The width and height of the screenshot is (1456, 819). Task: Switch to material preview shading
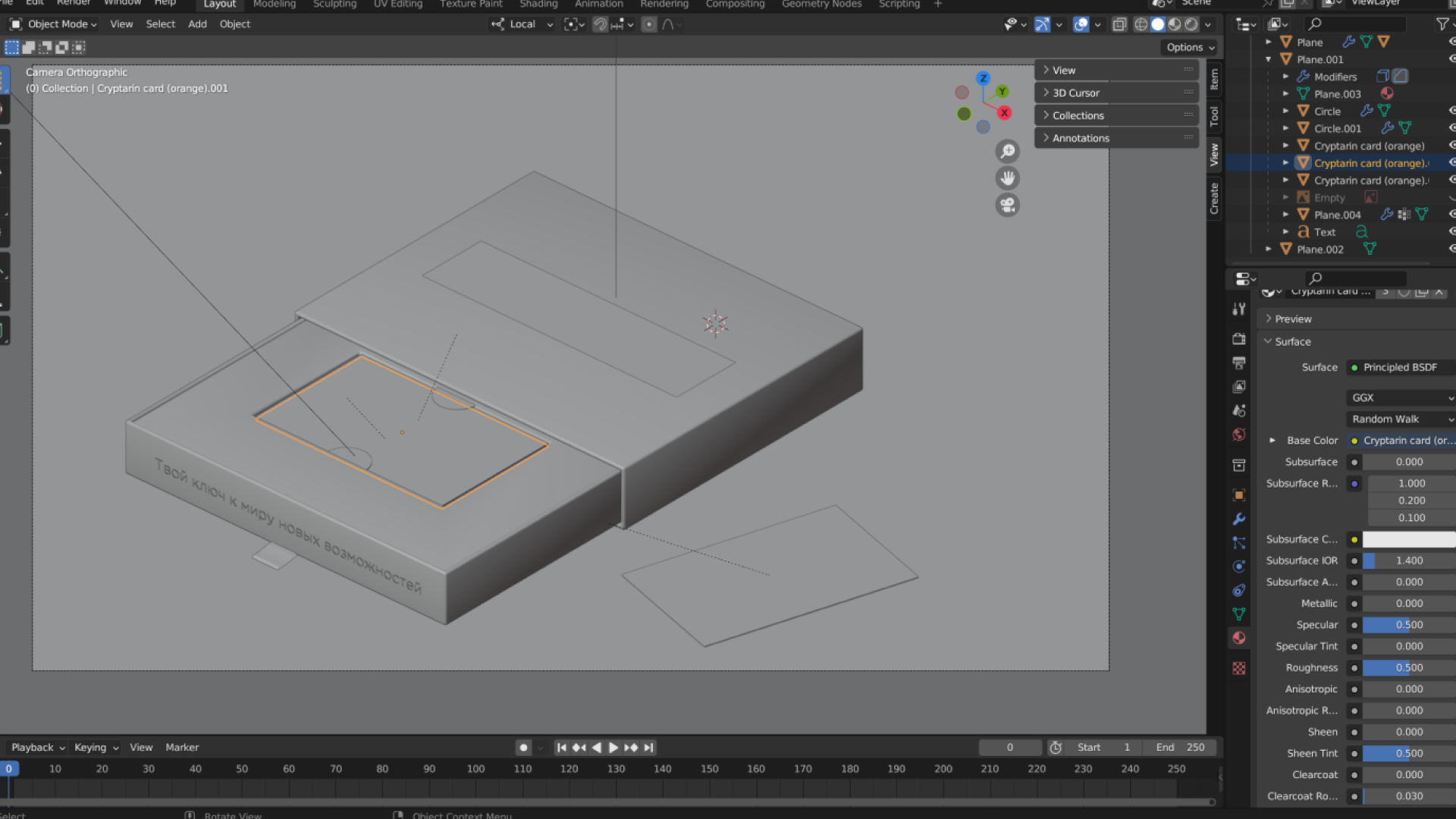[1175, 24]
